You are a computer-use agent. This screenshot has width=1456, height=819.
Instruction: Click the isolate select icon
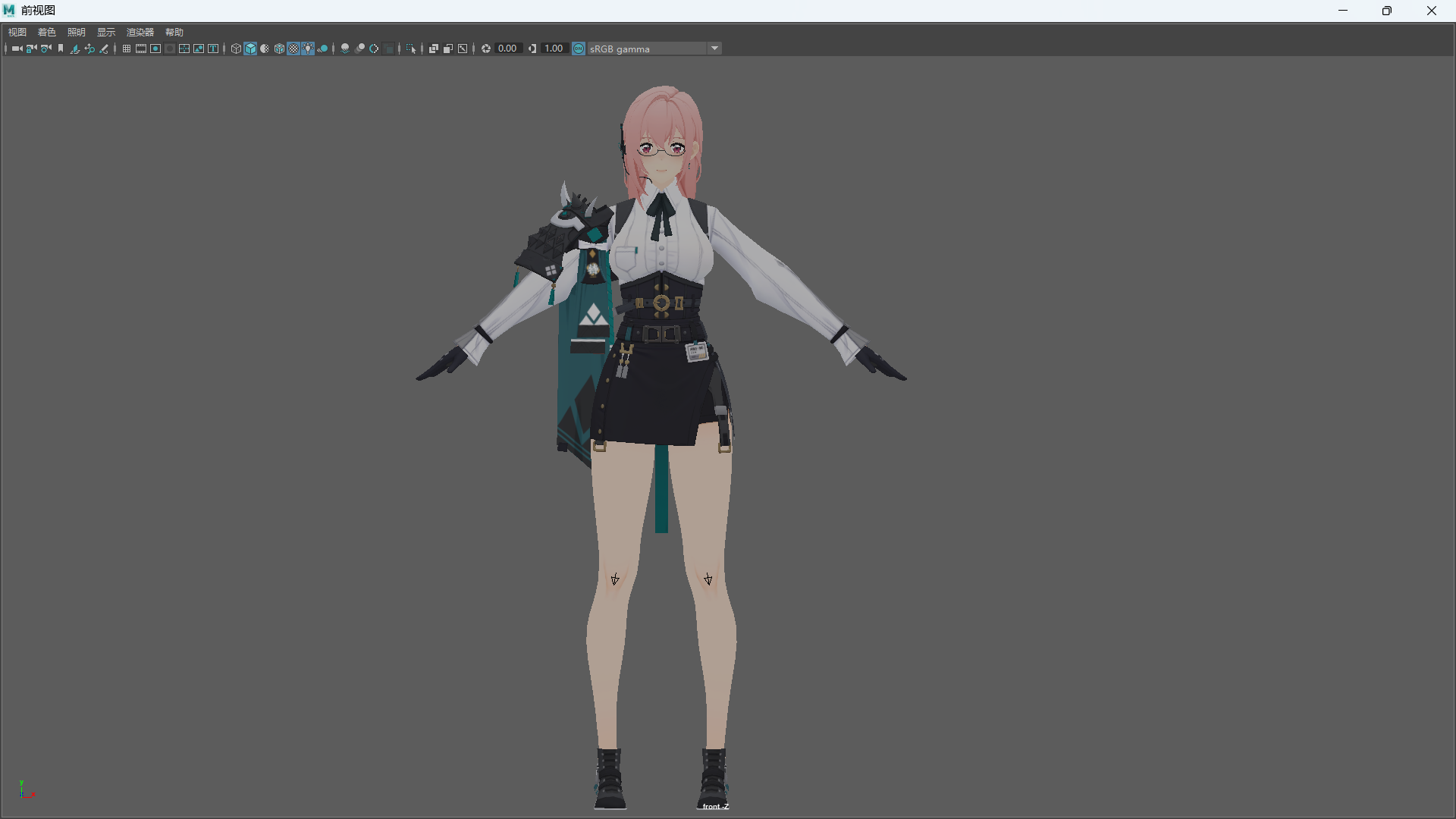click(411, 49)
